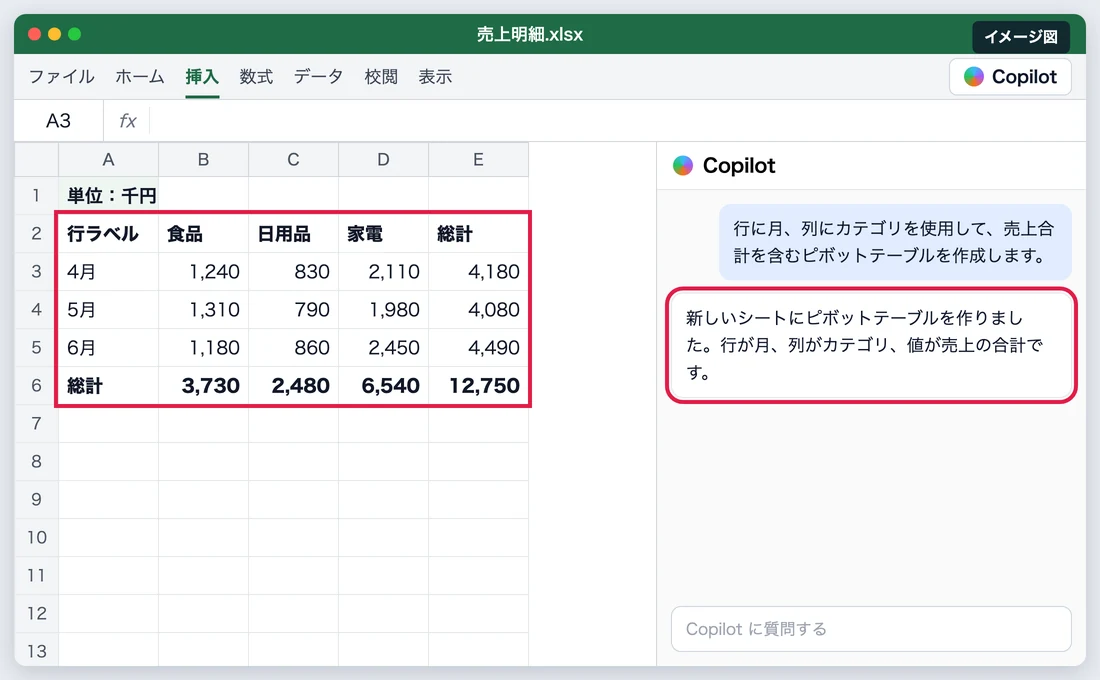This screenshot has height=680, width=1100.
Task: Click the name box showing A3
Action: (x=58, y=121)
